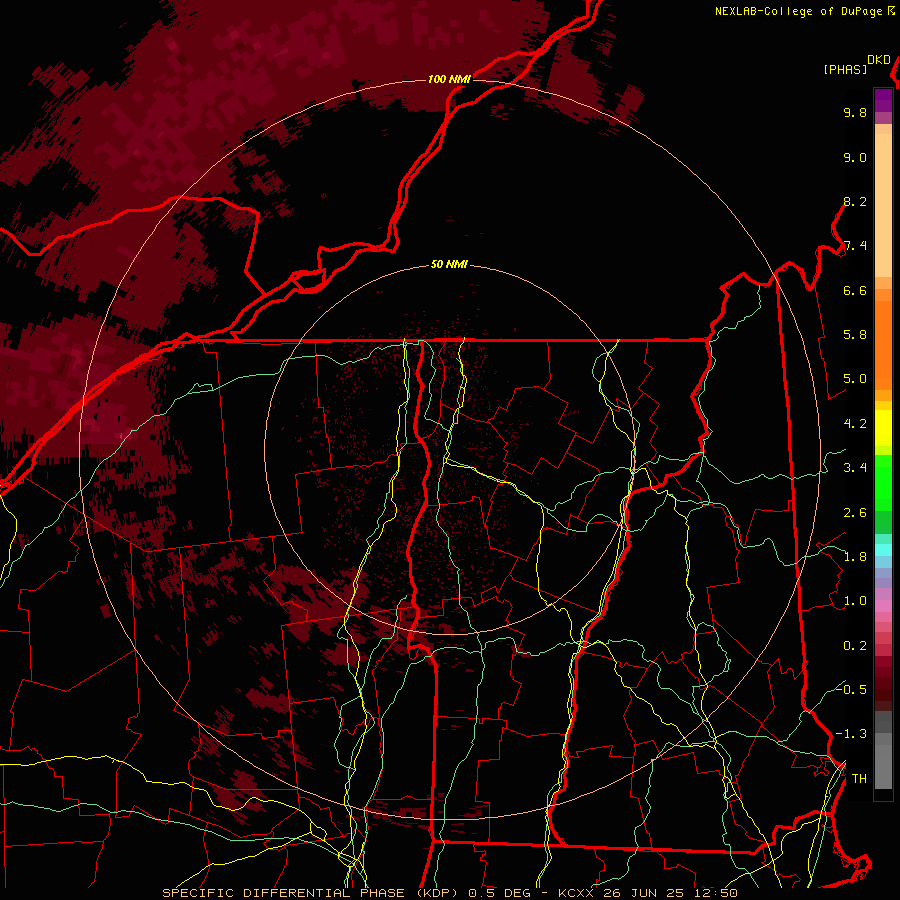Click the 1.8 value on the color scale

[855, 557]
